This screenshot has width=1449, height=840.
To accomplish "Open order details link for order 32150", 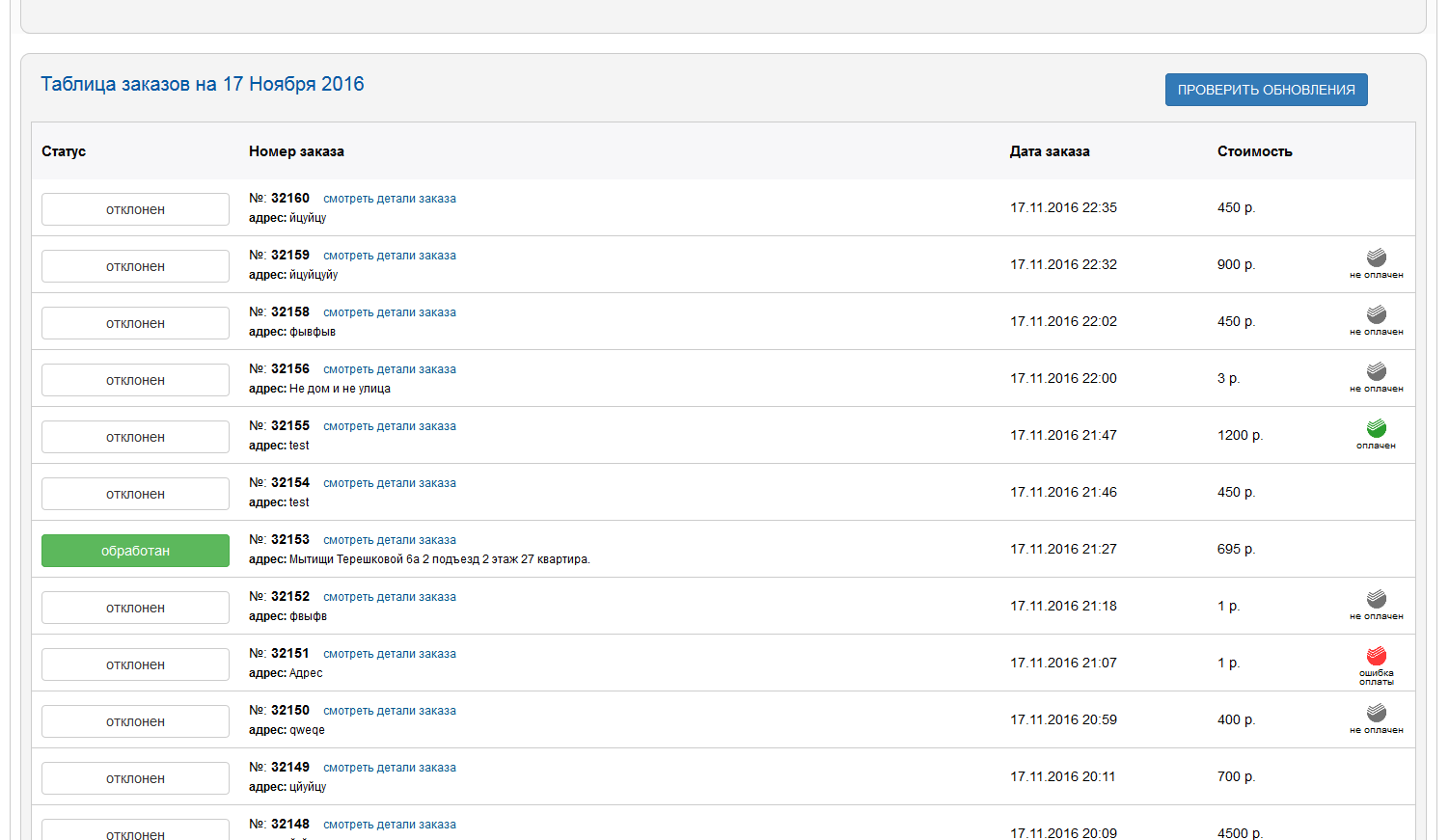I will pos(390,711).
